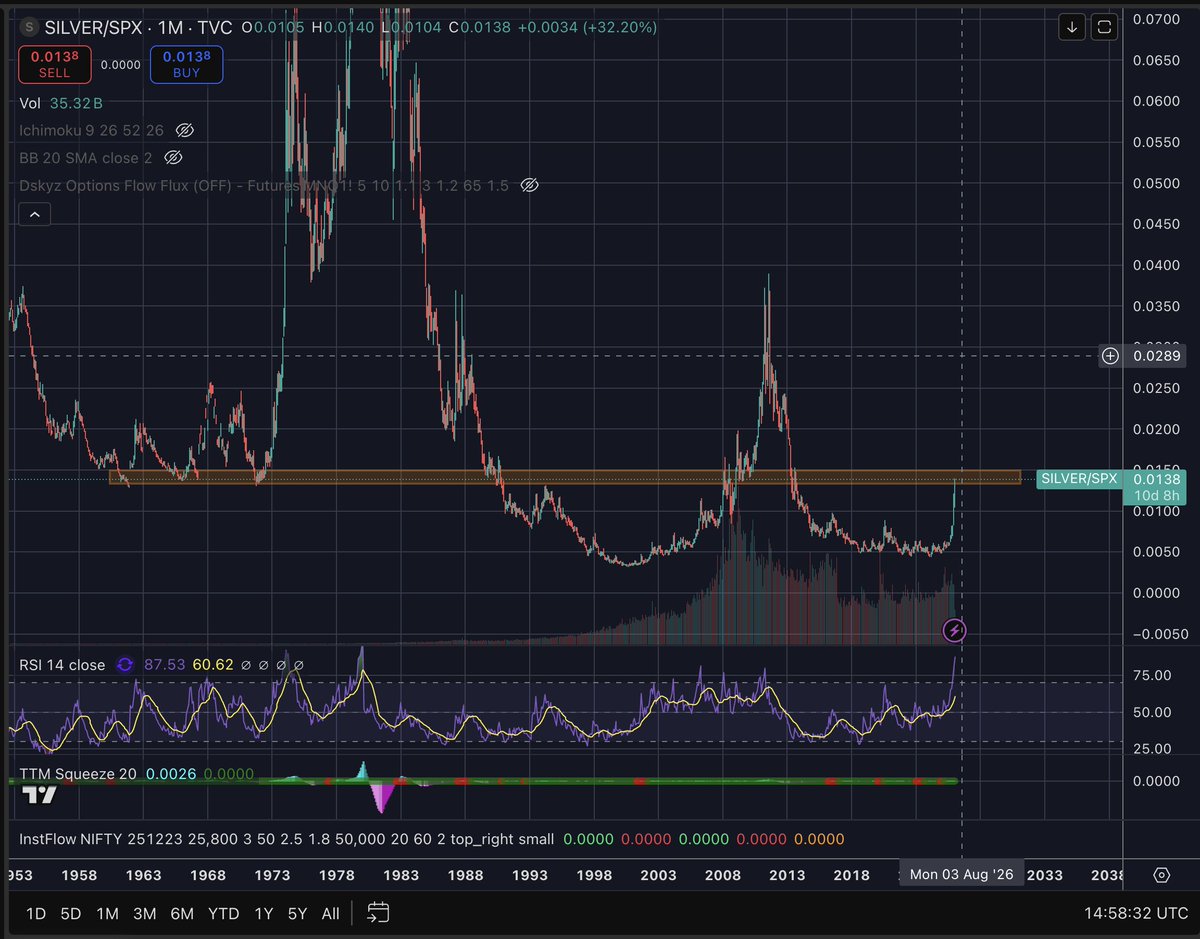Click the RSI value 87.53

pyautogui.click(x=167, y=664)
